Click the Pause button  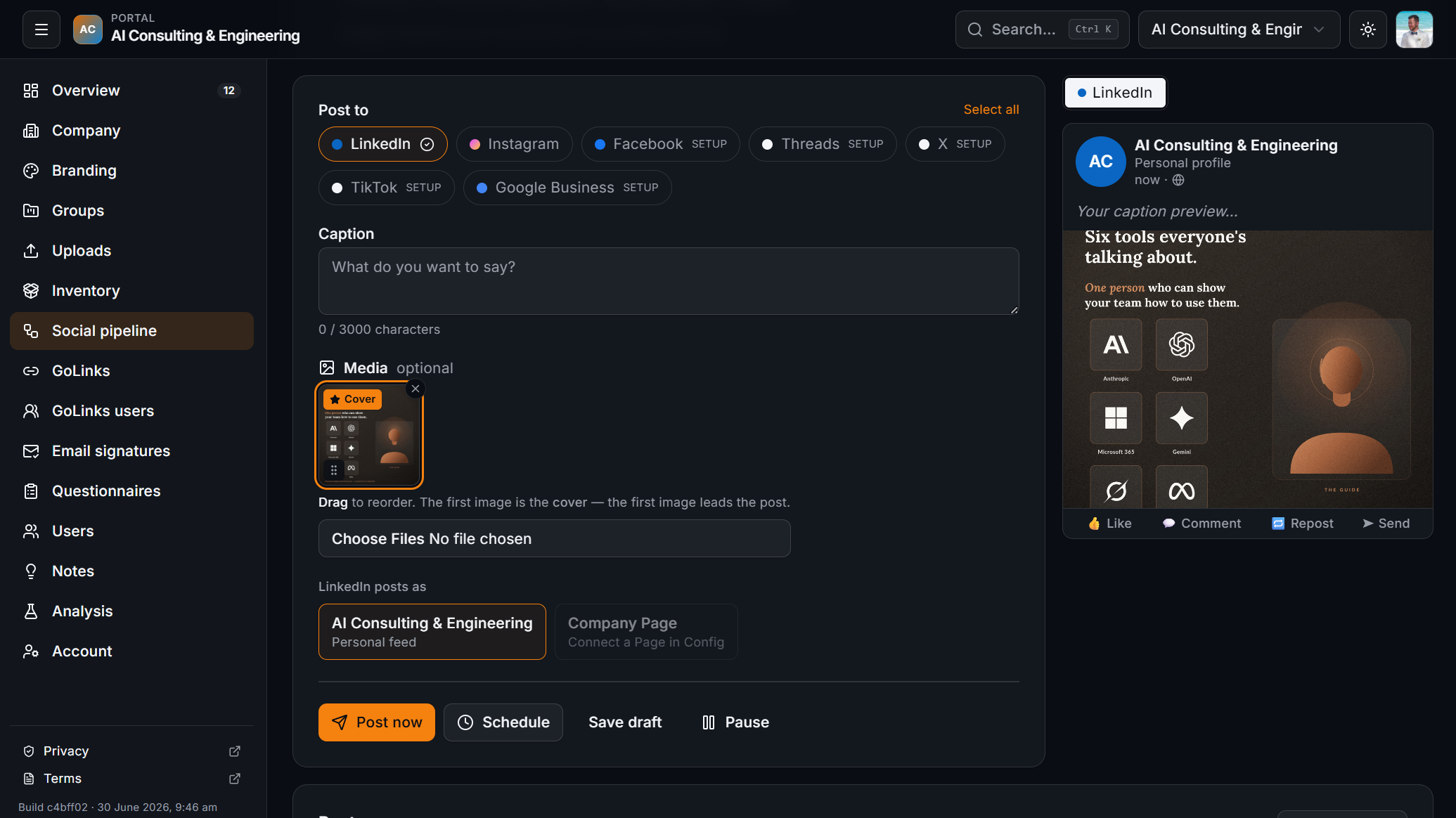pos(735,722)
